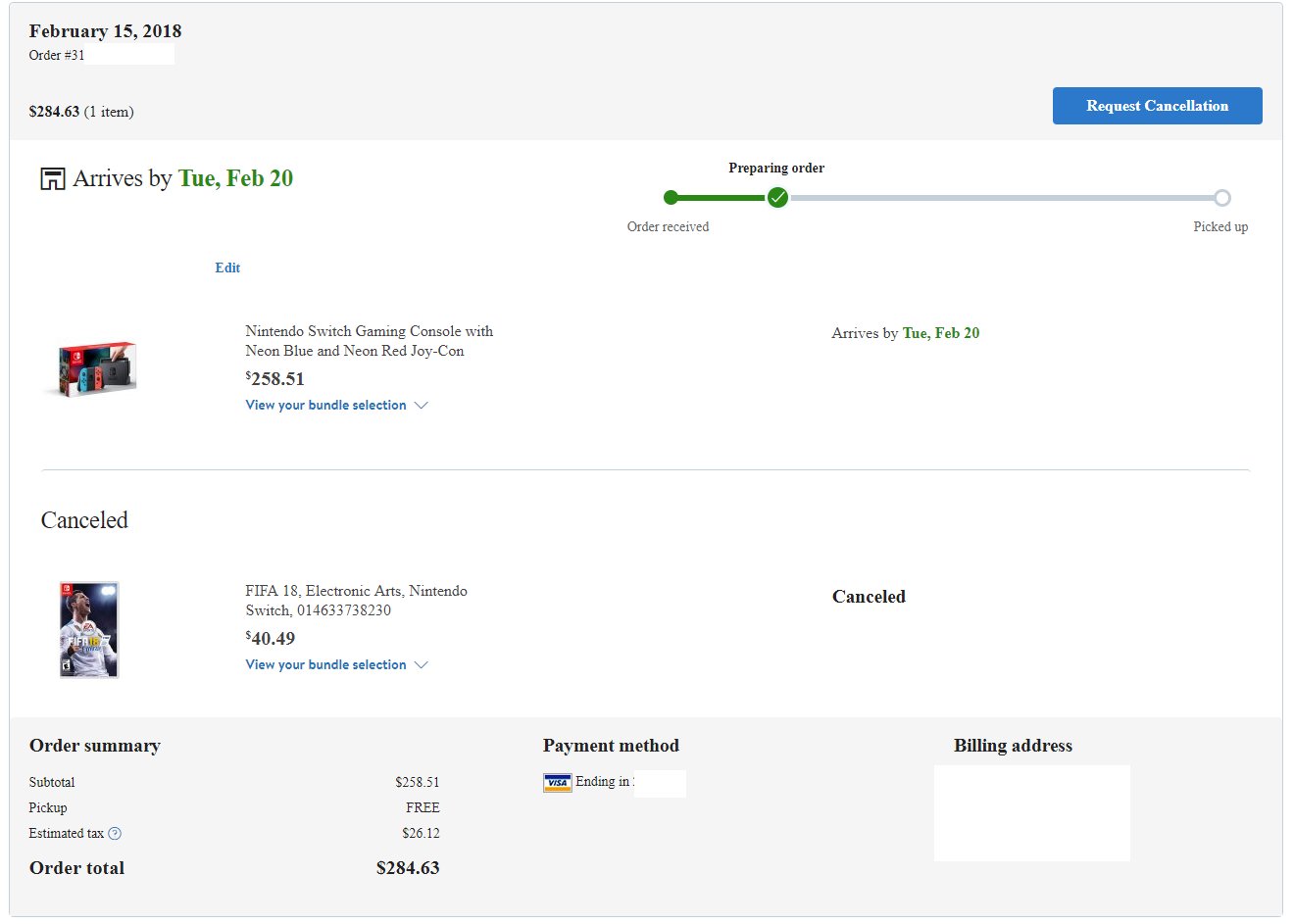The image size is (1294, 924).
Task: Click the Tue, Feb 20 date in item row
Action: (x=941, y=333)
